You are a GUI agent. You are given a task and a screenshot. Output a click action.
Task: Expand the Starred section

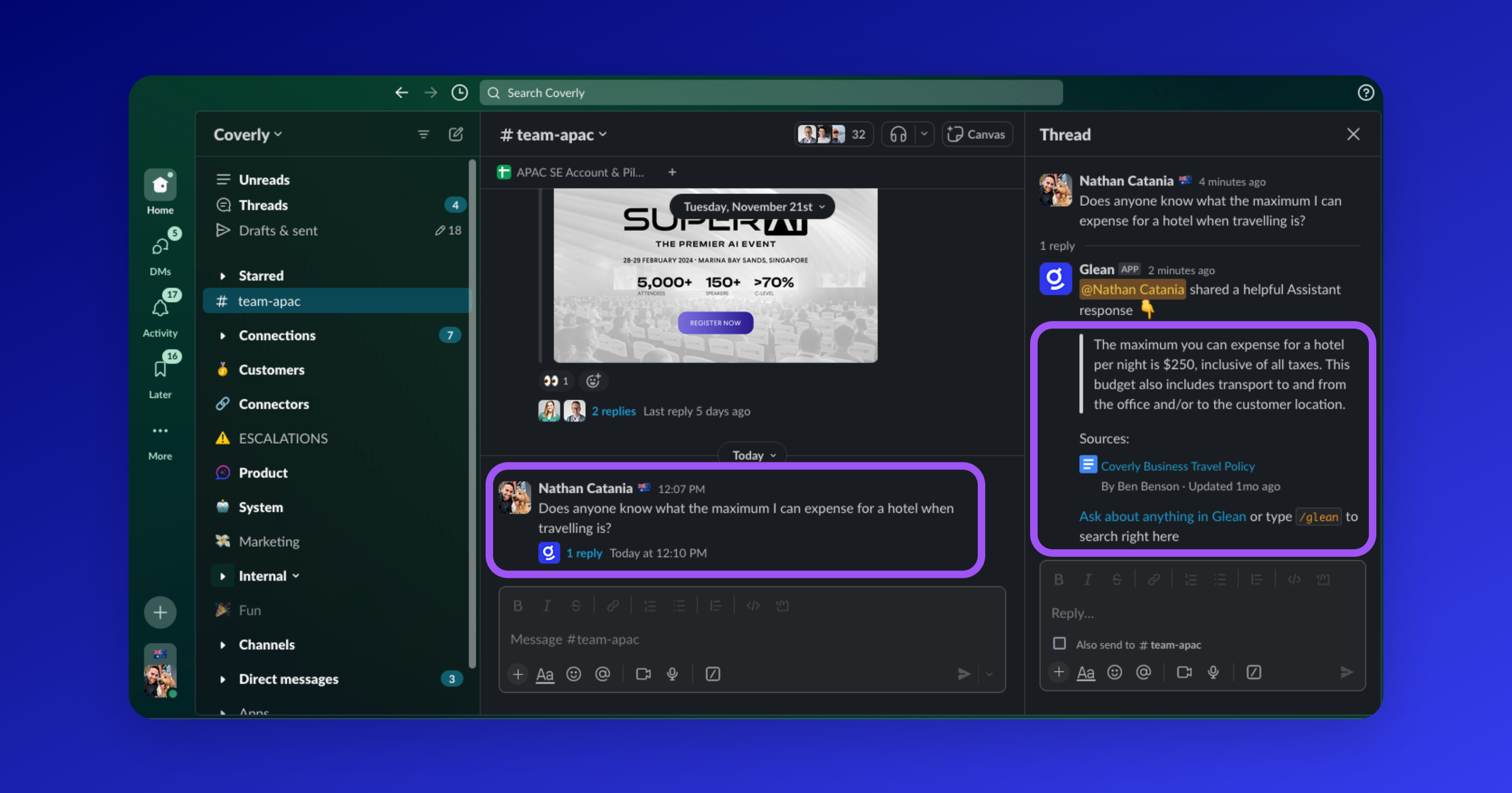click(223, 276)
